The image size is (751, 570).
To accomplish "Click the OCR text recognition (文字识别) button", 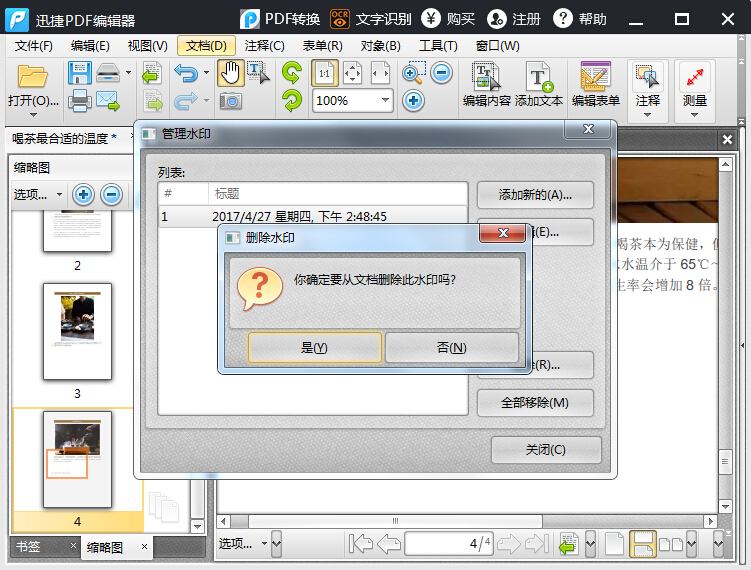I will [370, 19].
